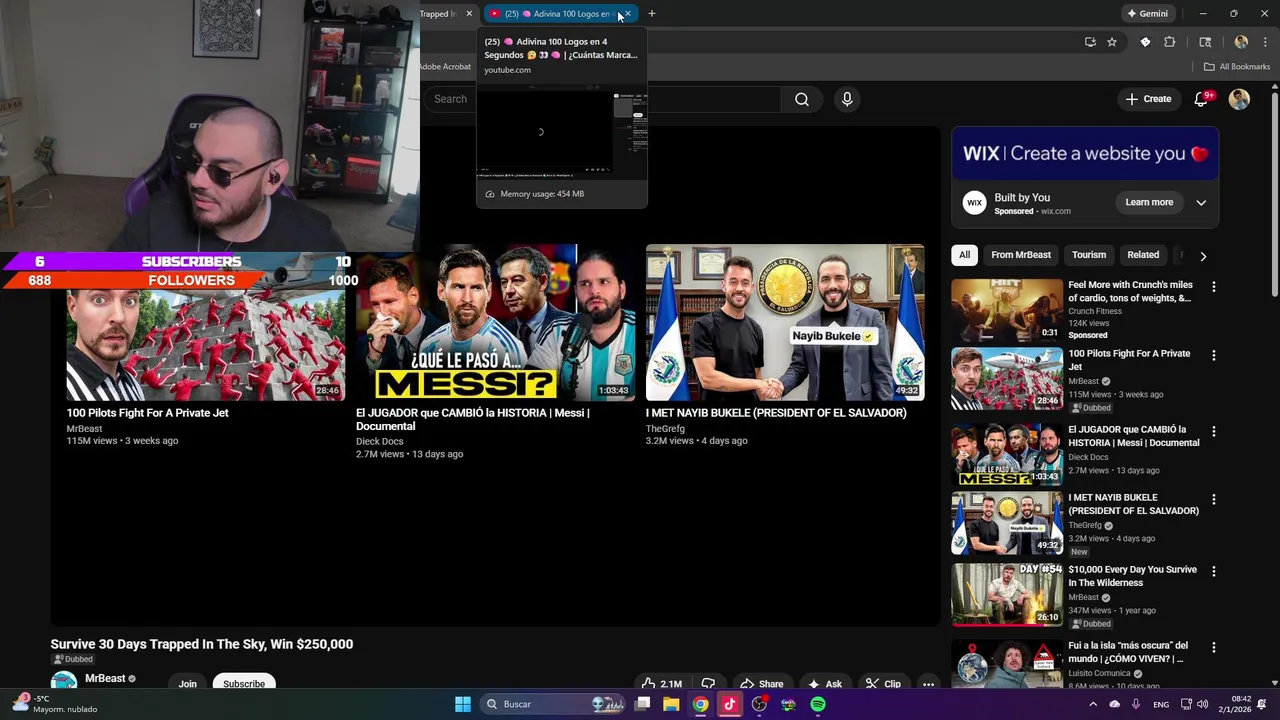Open OBS Studio from taskbar
The height and width of the screenshot is (720, 1280).
(x=759, y=704)
